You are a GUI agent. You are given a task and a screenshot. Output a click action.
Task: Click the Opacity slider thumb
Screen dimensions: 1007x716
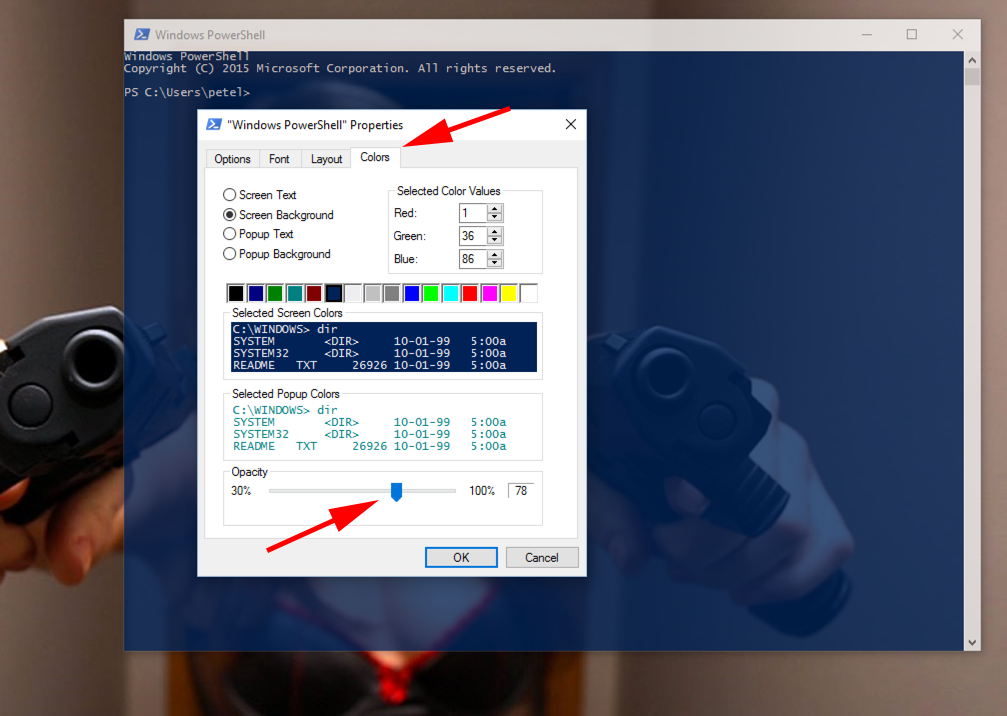[396, 492]
